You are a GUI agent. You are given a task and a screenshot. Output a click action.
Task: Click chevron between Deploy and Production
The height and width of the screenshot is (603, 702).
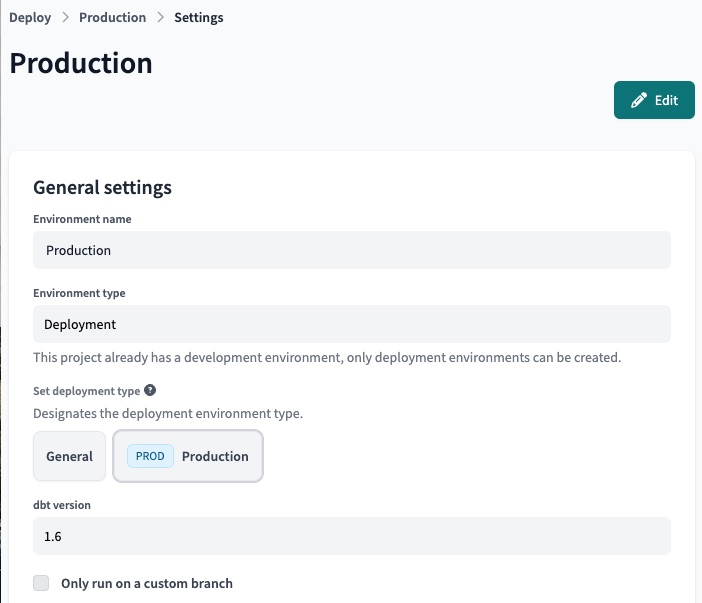[65, 18]
